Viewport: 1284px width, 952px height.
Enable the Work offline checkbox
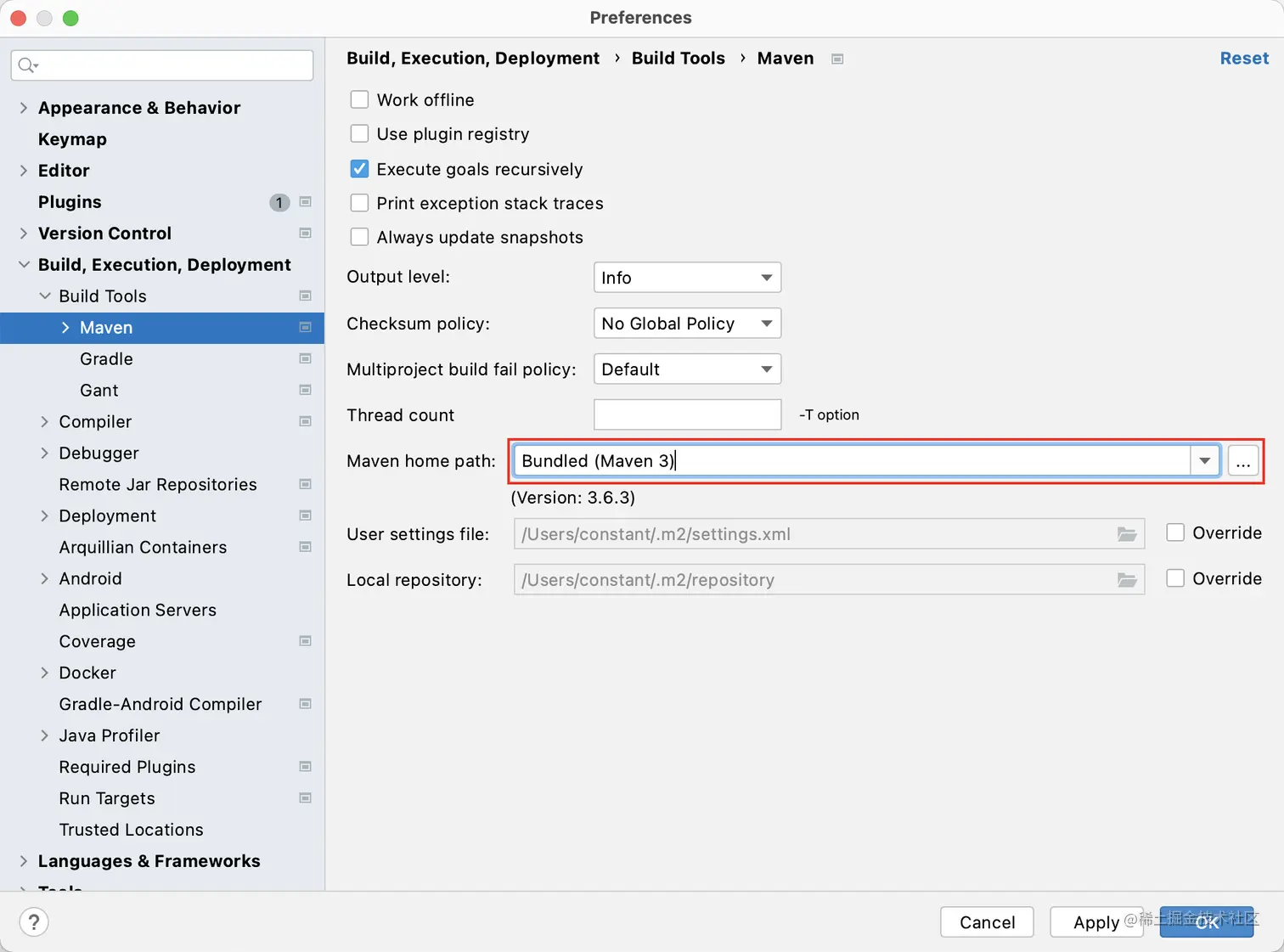click(360, 100)
